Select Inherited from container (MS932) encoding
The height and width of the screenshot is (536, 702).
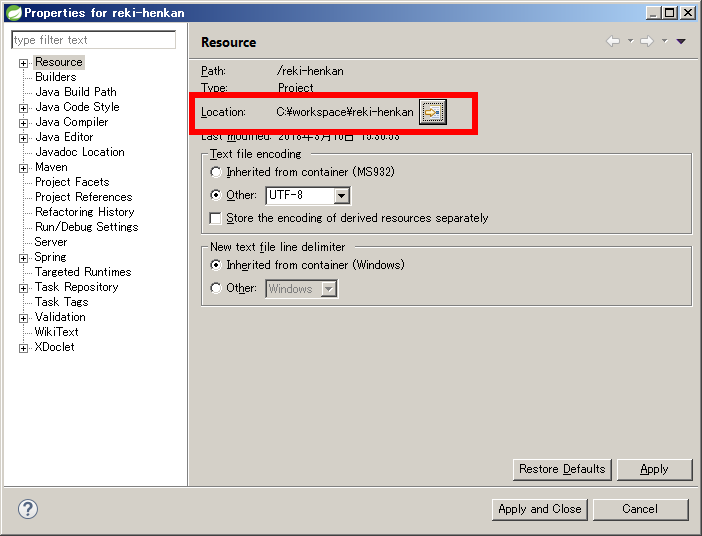coord(216,172)
